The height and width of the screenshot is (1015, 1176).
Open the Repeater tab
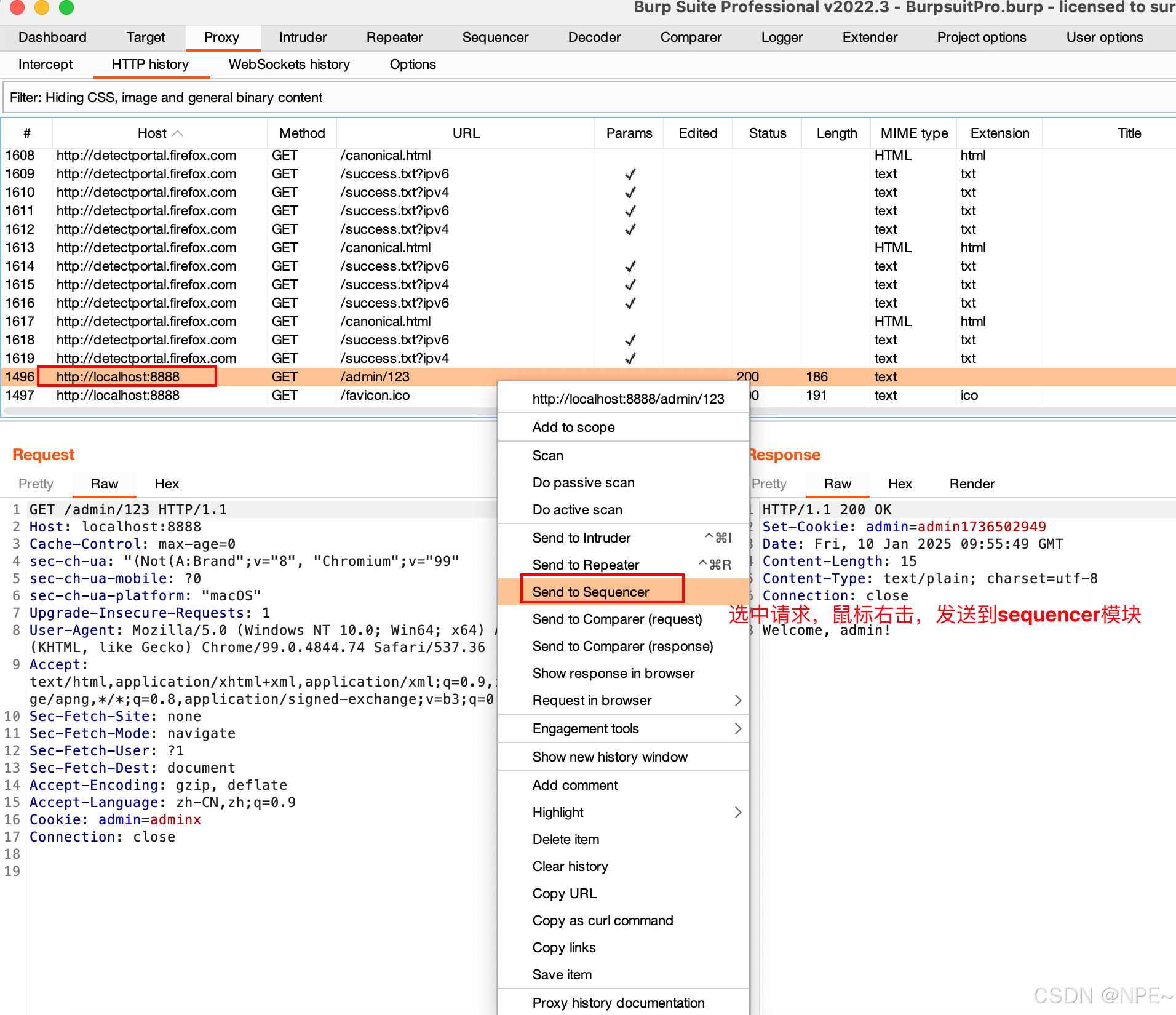(394, 38)
